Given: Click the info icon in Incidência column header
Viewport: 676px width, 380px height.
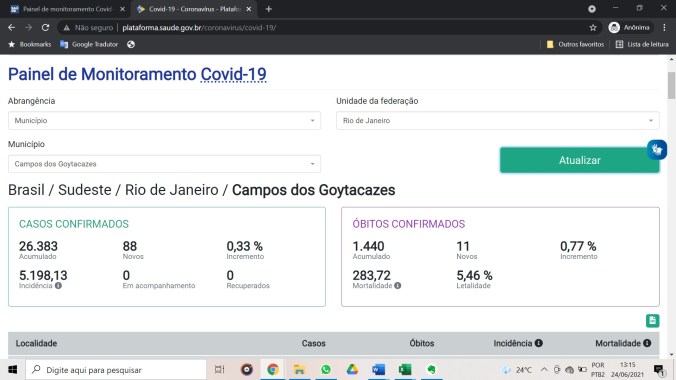Looking at the screenshot, I should pyautogui.click(x=538, y=343).
